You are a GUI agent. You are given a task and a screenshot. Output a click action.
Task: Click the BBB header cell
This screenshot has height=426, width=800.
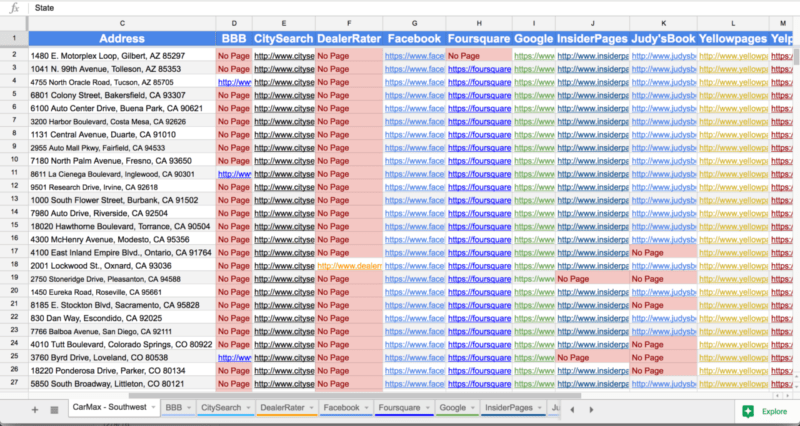(234, 39)
